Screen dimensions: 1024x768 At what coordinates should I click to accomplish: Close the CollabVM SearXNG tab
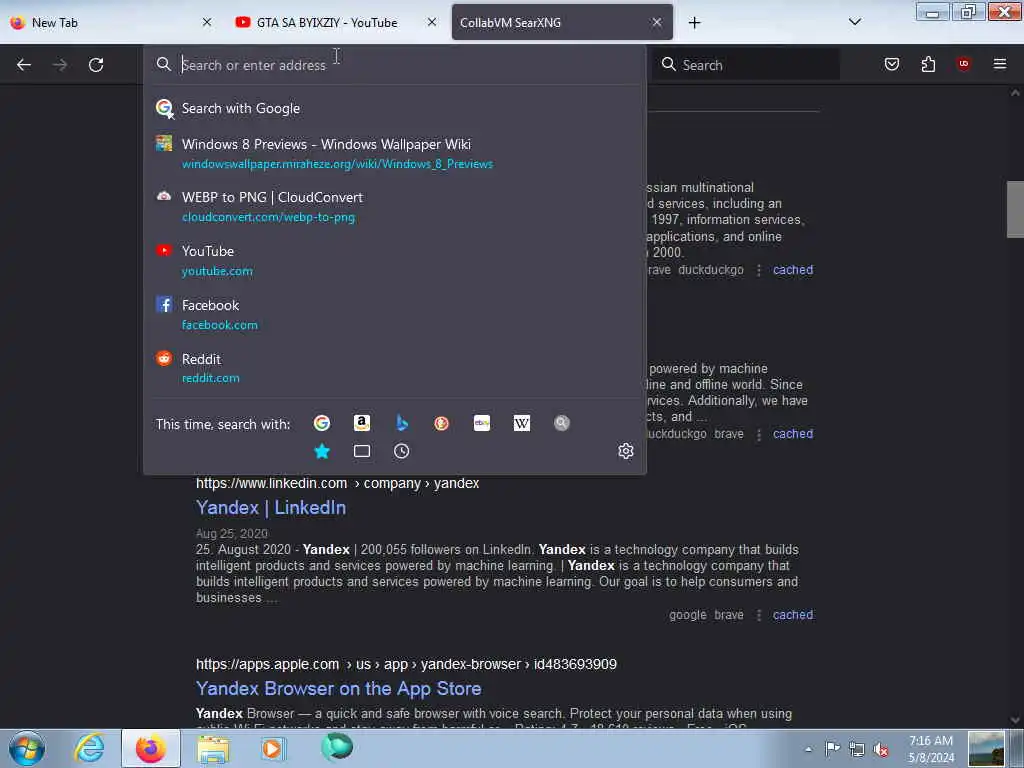pos(657,22)
